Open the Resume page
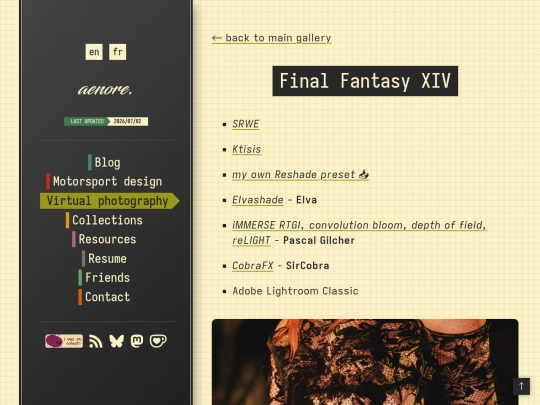The image size is (540, 405). click(104, 259)
